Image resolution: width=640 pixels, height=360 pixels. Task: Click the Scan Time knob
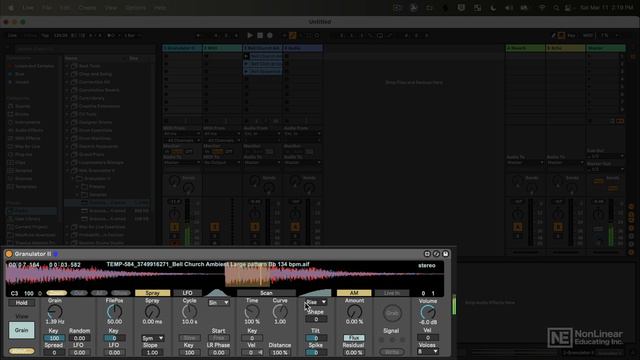pyautogui.click(x=252, y=311)
